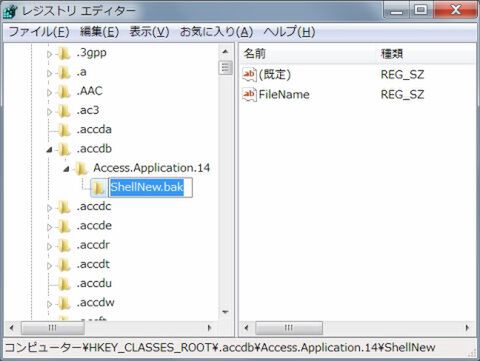Viewport: 480px width, 361px height.
Task: Click the .accdc folder icon
Action: [x=64, y=207]
